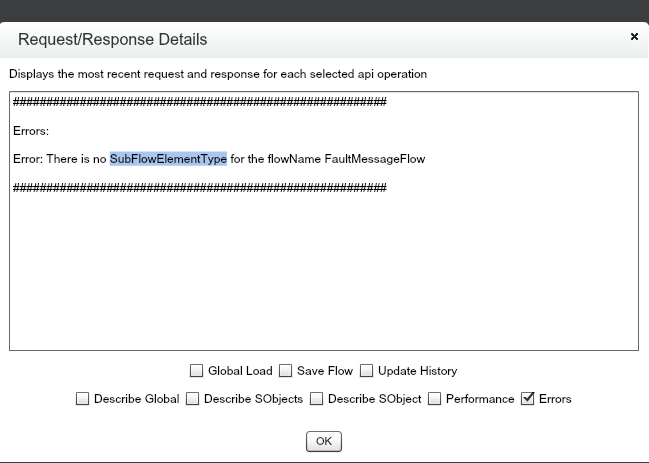
Task: Uncheck the Errors checkbox
Action: [x=528, y=399]
